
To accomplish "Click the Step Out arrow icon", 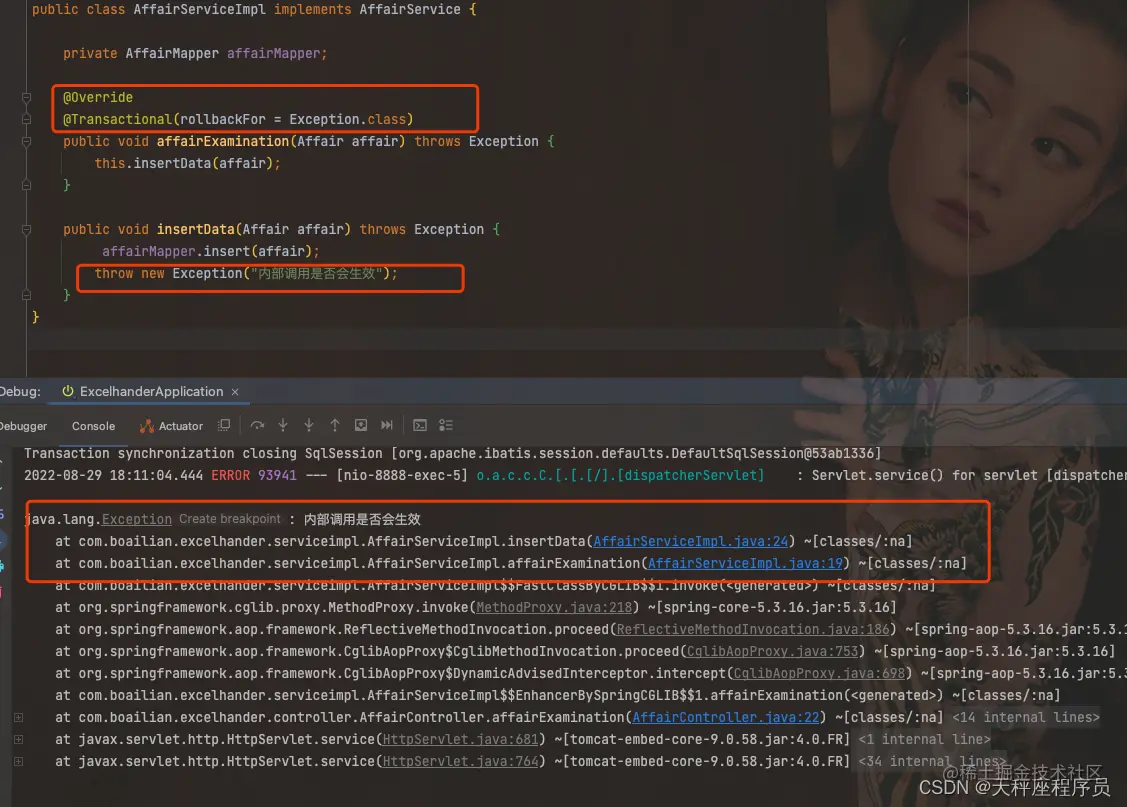I will tap(335, 425).
